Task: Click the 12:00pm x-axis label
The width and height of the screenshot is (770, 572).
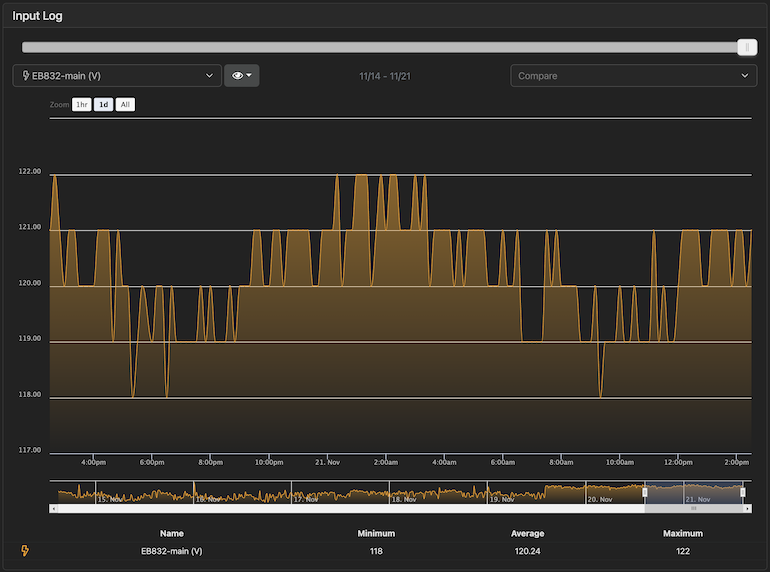Action: [x=678, y=462]
